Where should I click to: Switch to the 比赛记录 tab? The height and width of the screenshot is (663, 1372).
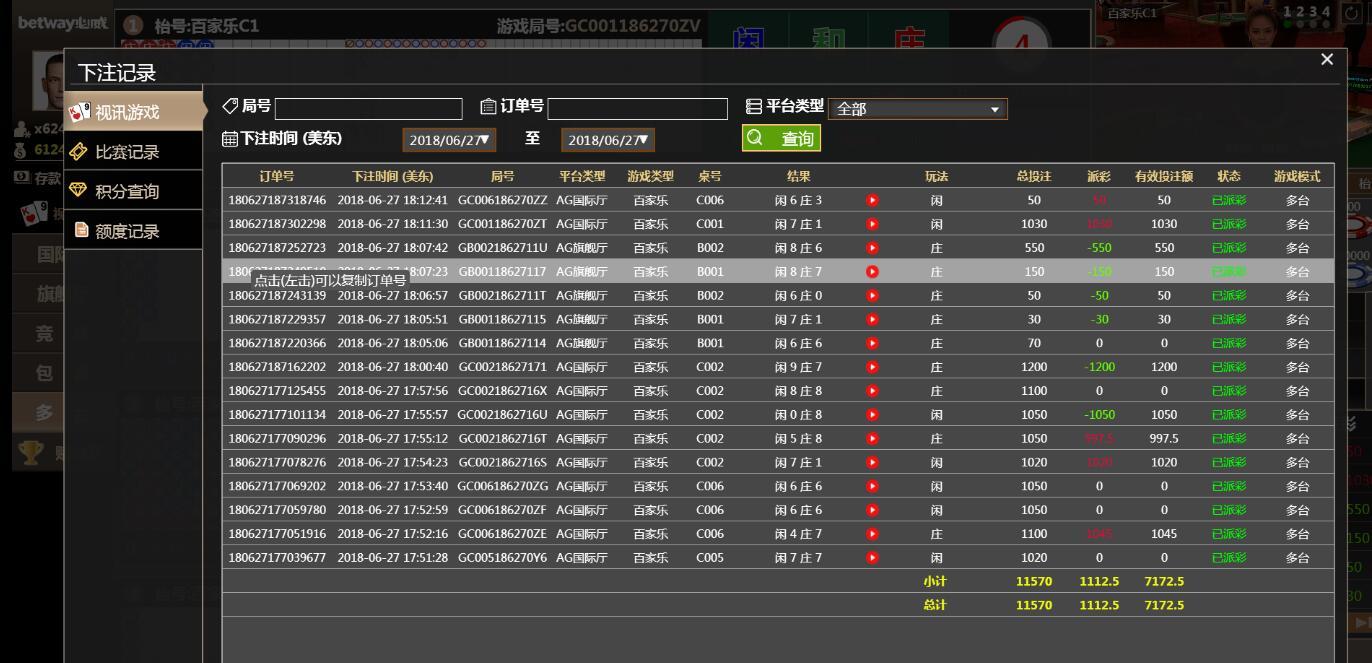tap(127, 152)
